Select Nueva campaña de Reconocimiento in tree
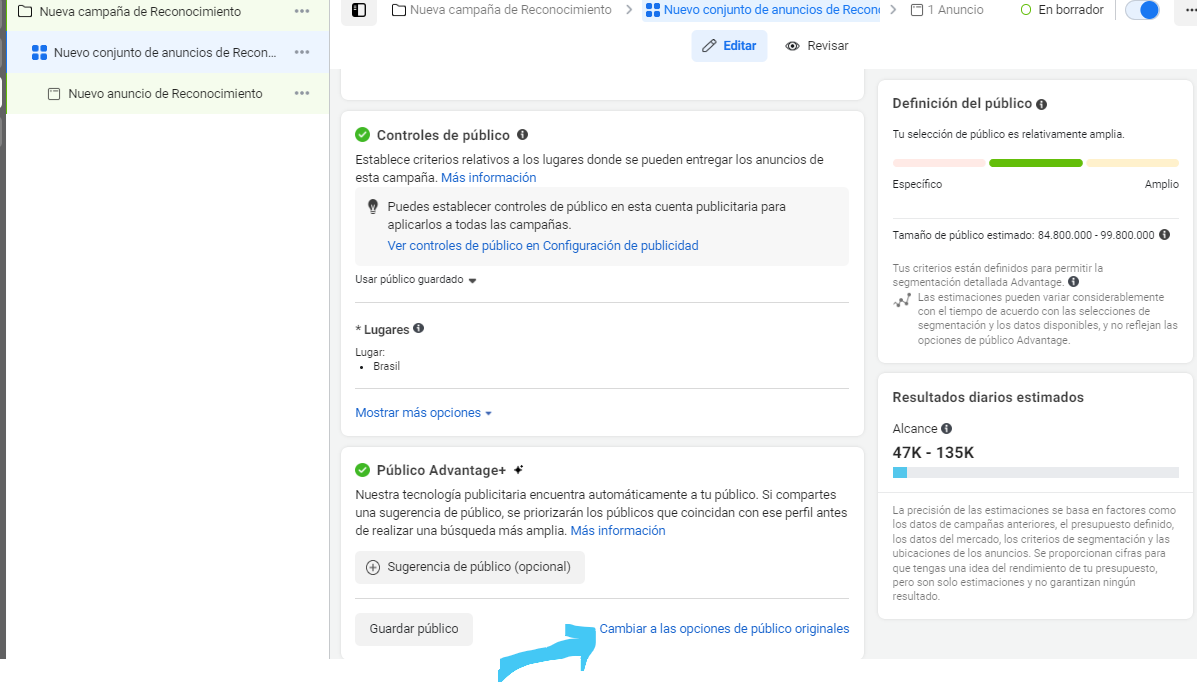1197x683 pixels. (140, 11)
